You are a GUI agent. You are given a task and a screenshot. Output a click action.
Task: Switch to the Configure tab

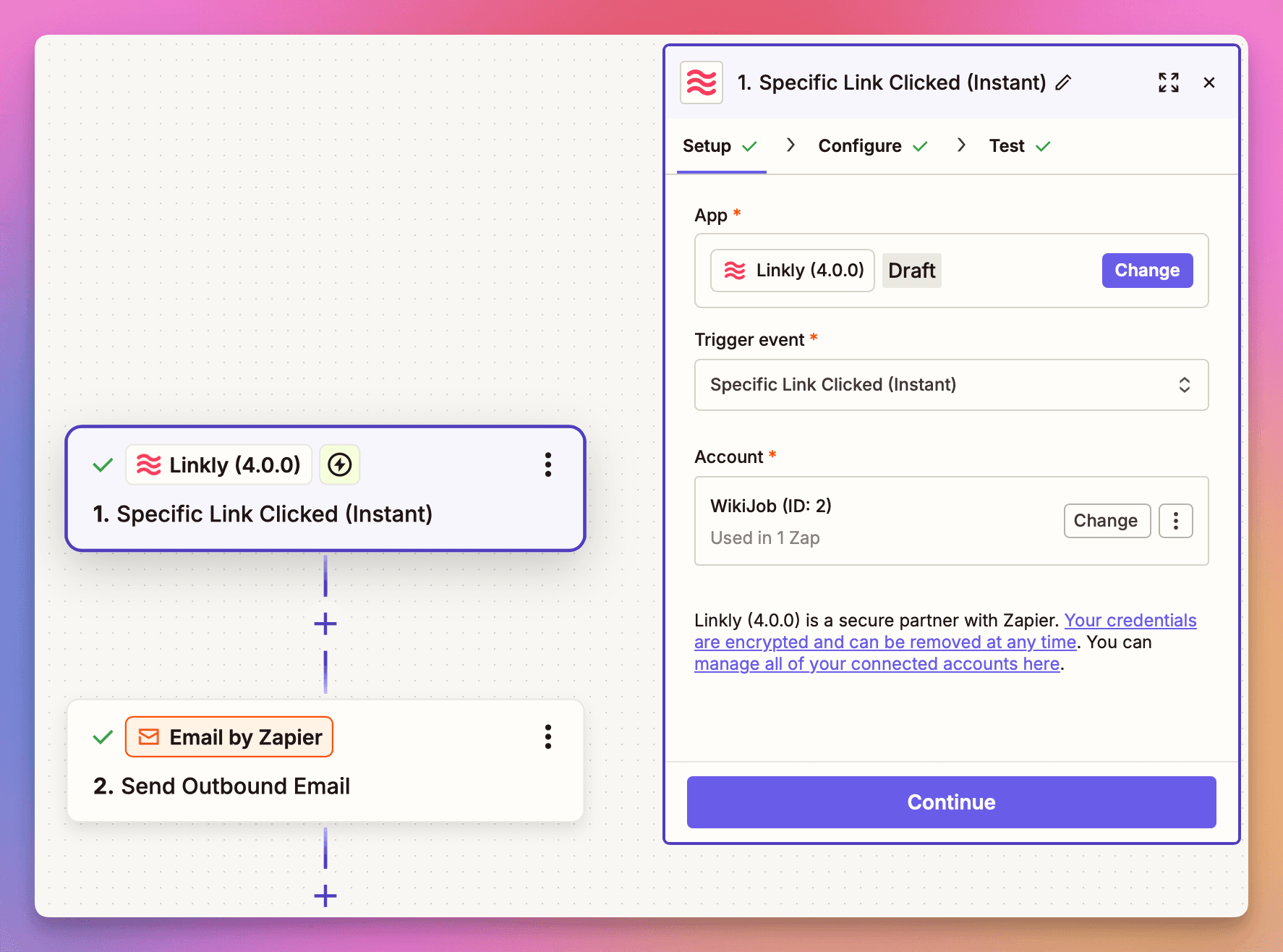click(x=860, y=145)
